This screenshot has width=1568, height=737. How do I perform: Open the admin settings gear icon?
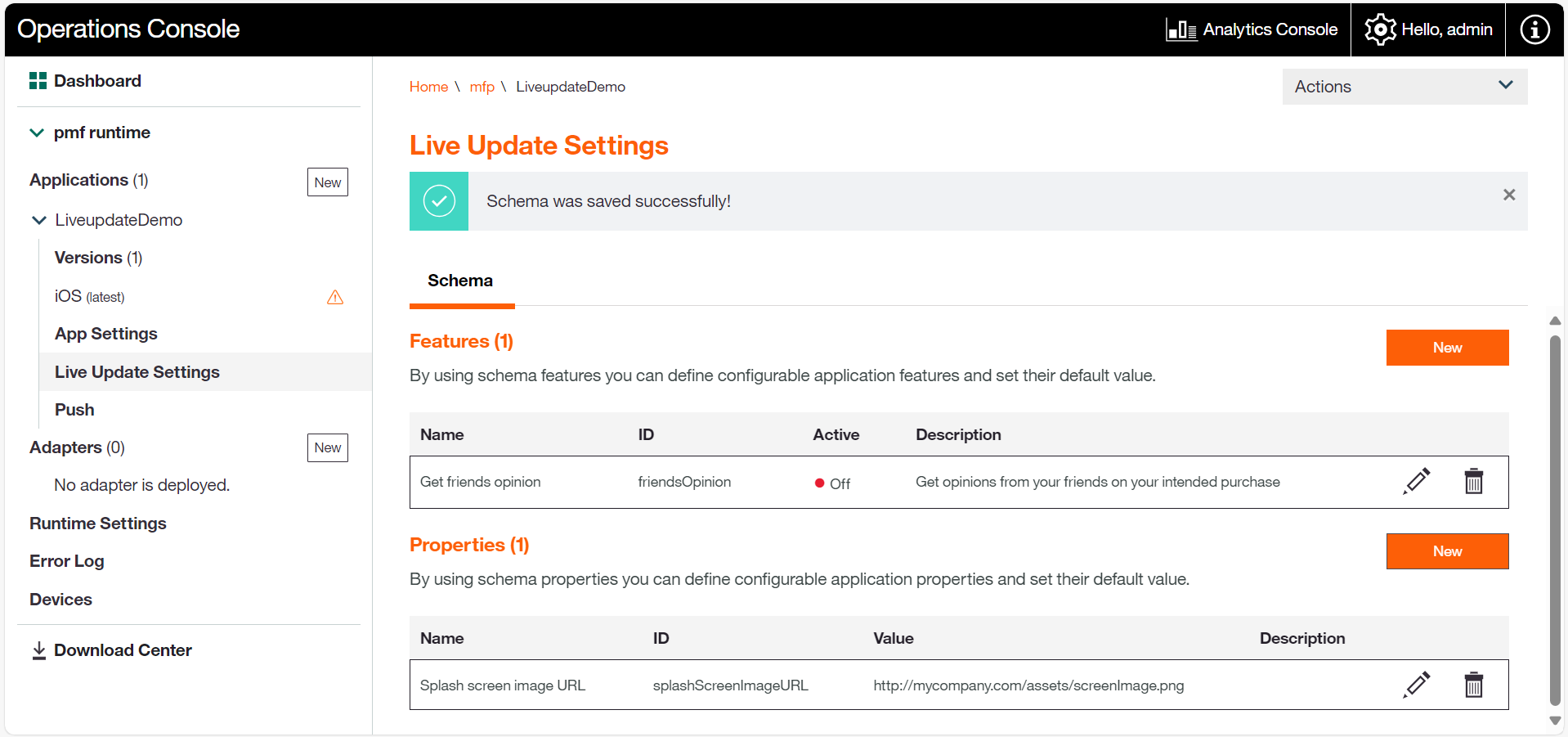(1380, 30)
